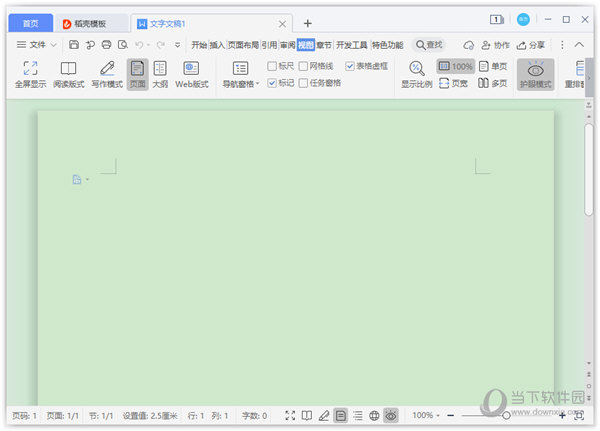Go to 首页 home tab
Viewport: 600px width, 431px height.
[31, 23]
